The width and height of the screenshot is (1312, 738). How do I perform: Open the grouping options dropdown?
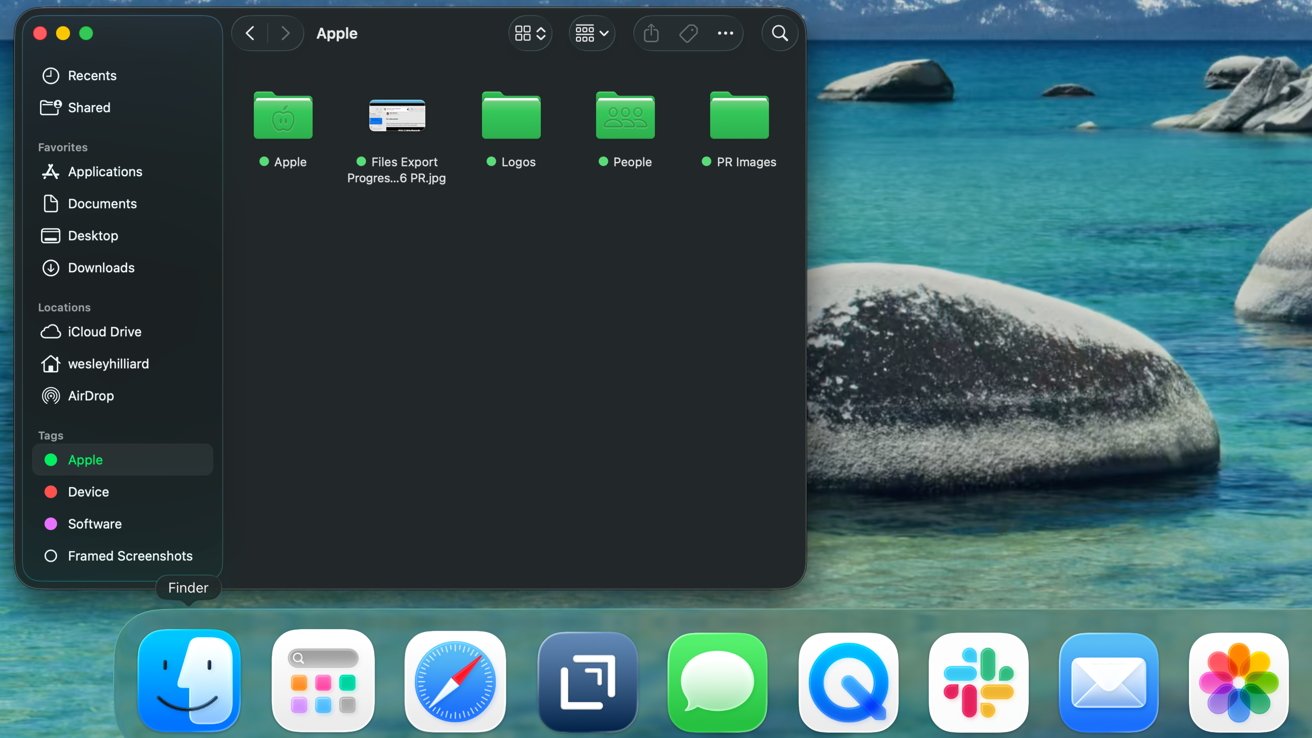click(x=592, y=33)
